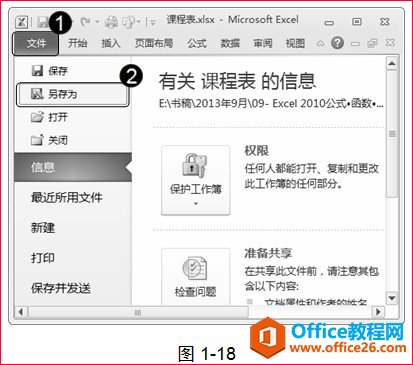The width and height of the screenshot is (413, 365).
Task: Choose 另存为 (Save As)
Action: (72, 94)
